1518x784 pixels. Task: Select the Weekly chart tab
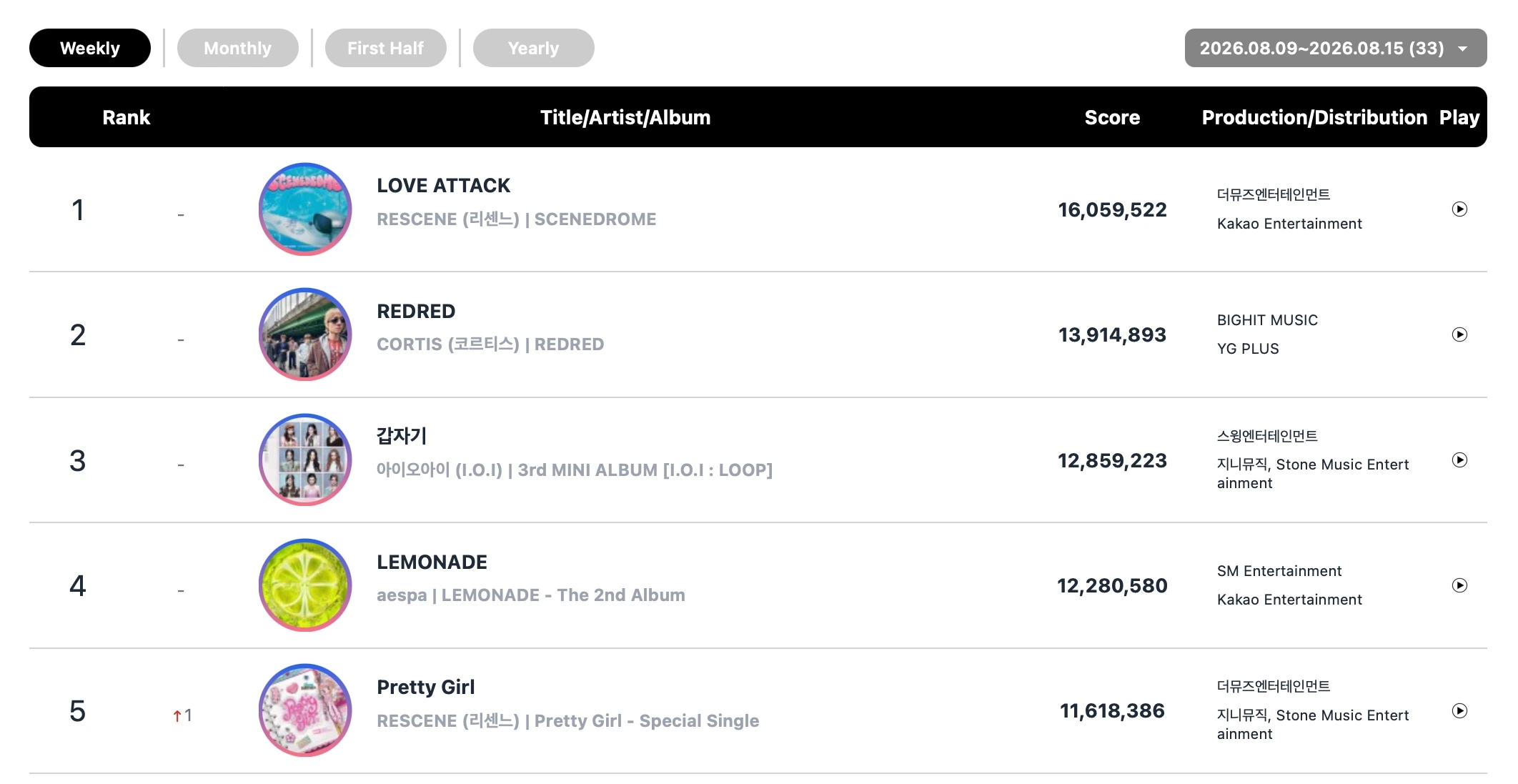click(90, 48)
